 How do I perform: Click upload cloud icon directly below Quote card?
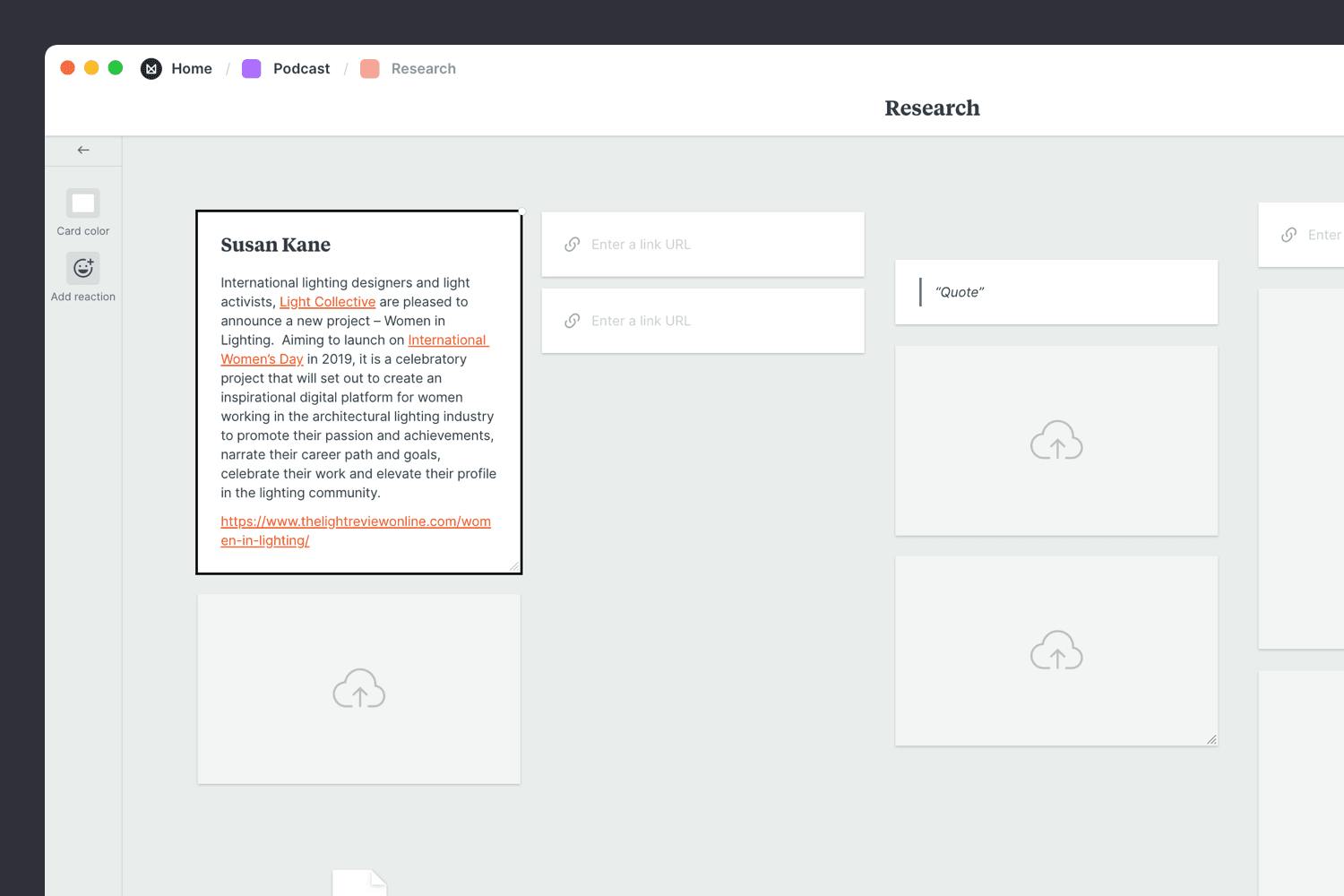pos(1056,440)
